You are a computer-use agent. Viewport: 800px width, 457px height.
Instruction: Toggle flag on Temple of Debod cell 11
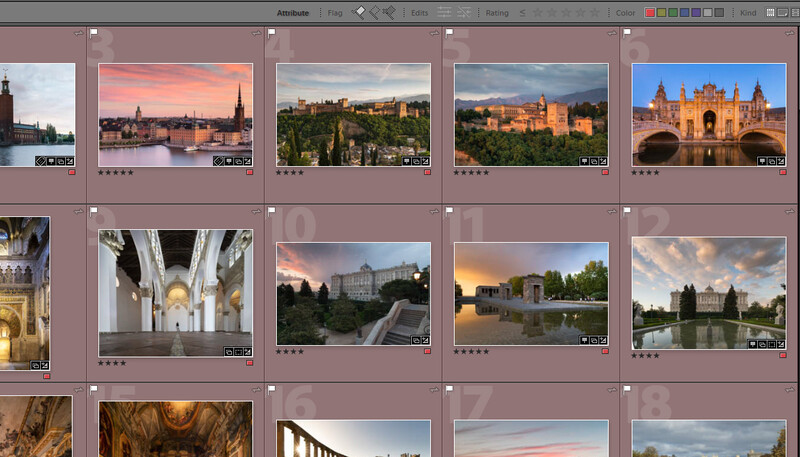tap(449, 211)
